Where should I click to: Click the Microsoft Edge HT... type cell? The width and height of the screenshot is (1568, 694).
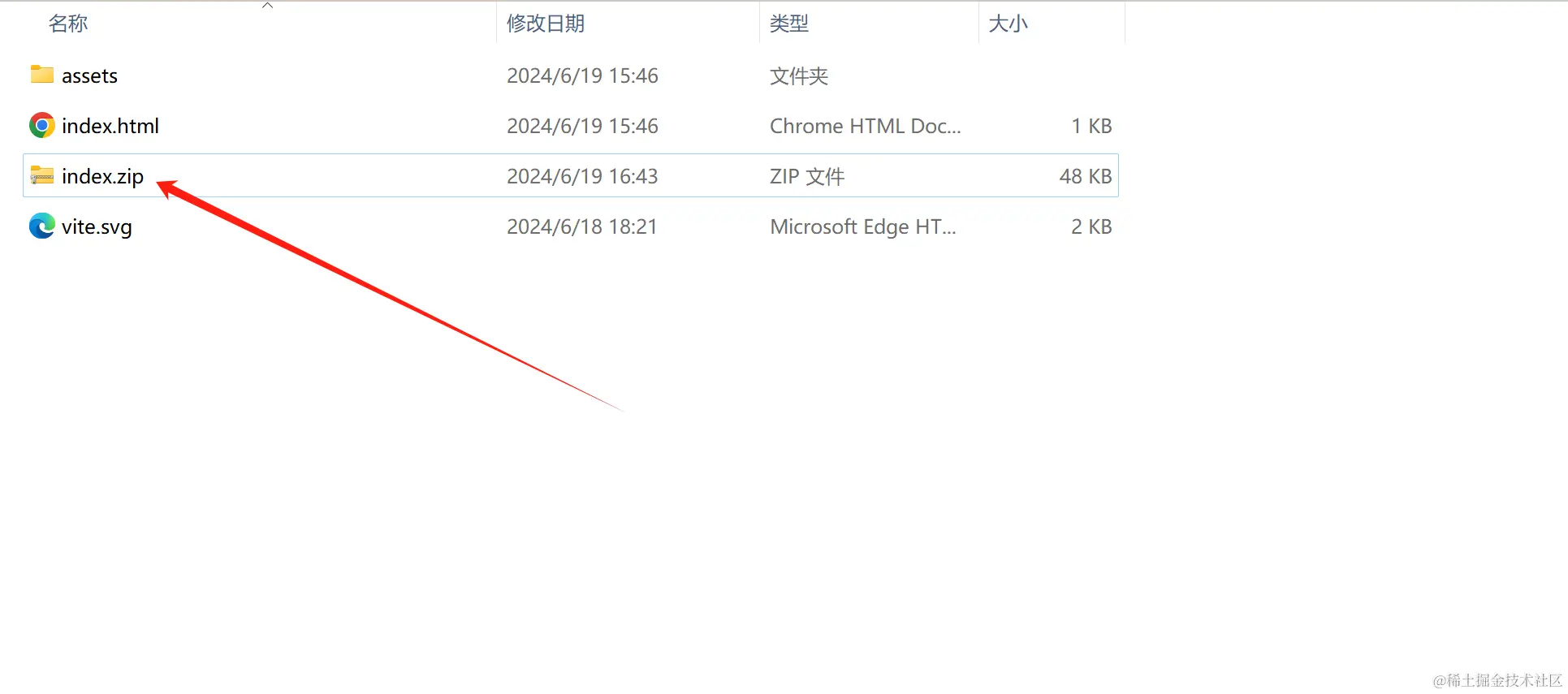point(862,226)
